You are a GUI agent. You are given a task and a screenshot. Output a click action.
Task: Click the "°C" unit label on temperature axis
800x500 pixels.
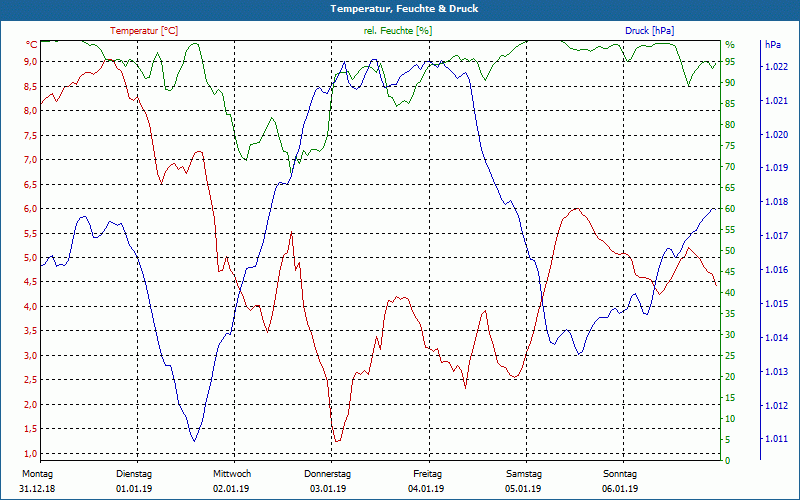tap(32, 45)
